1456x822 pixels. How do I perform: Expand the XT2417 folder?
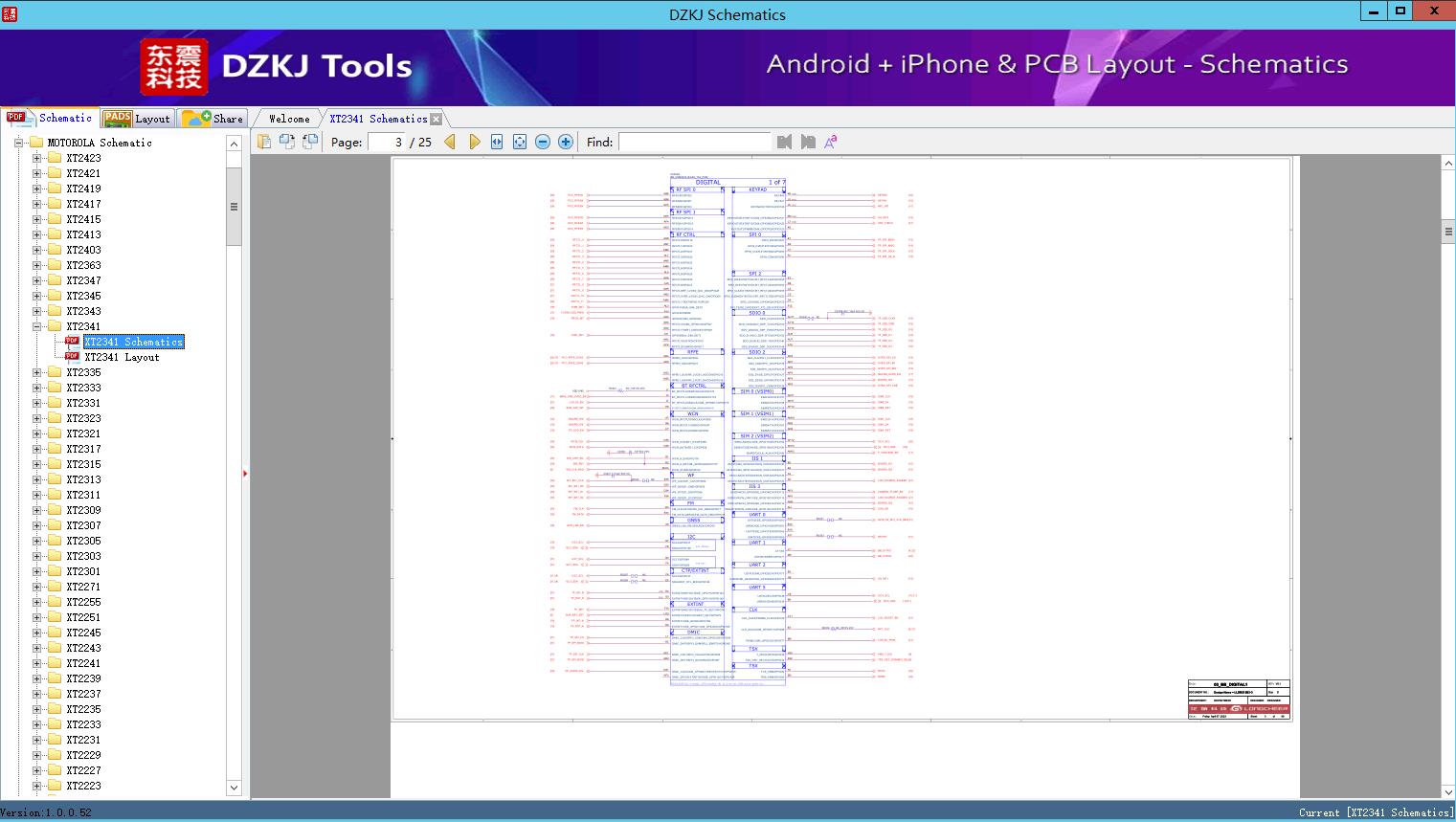coord(36,204)
